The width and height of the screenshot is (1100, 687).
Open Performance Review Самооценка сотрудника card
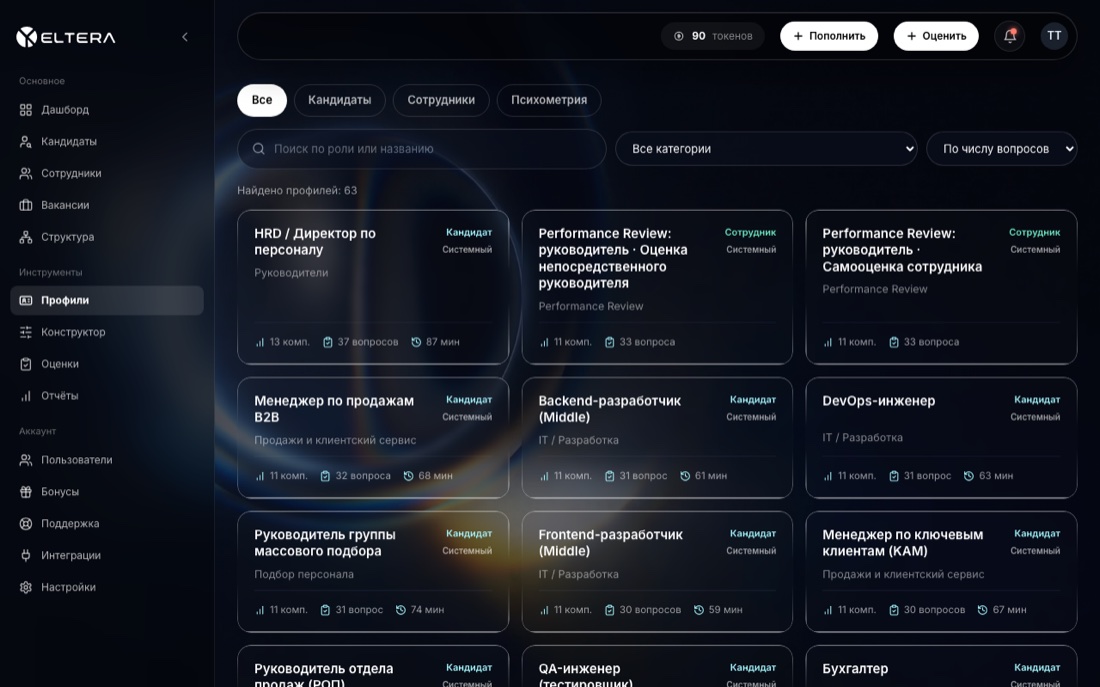click(x=941, y=287)
